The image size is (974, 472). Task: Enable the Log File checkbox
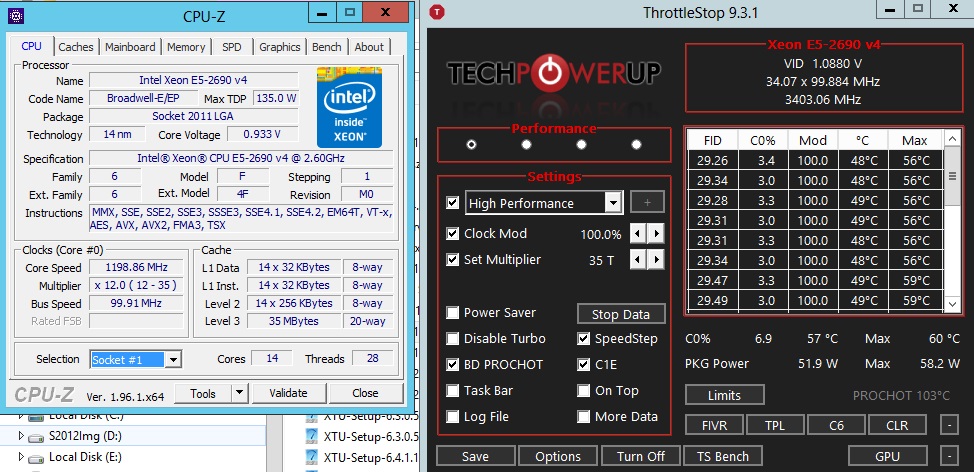(453, 417)
